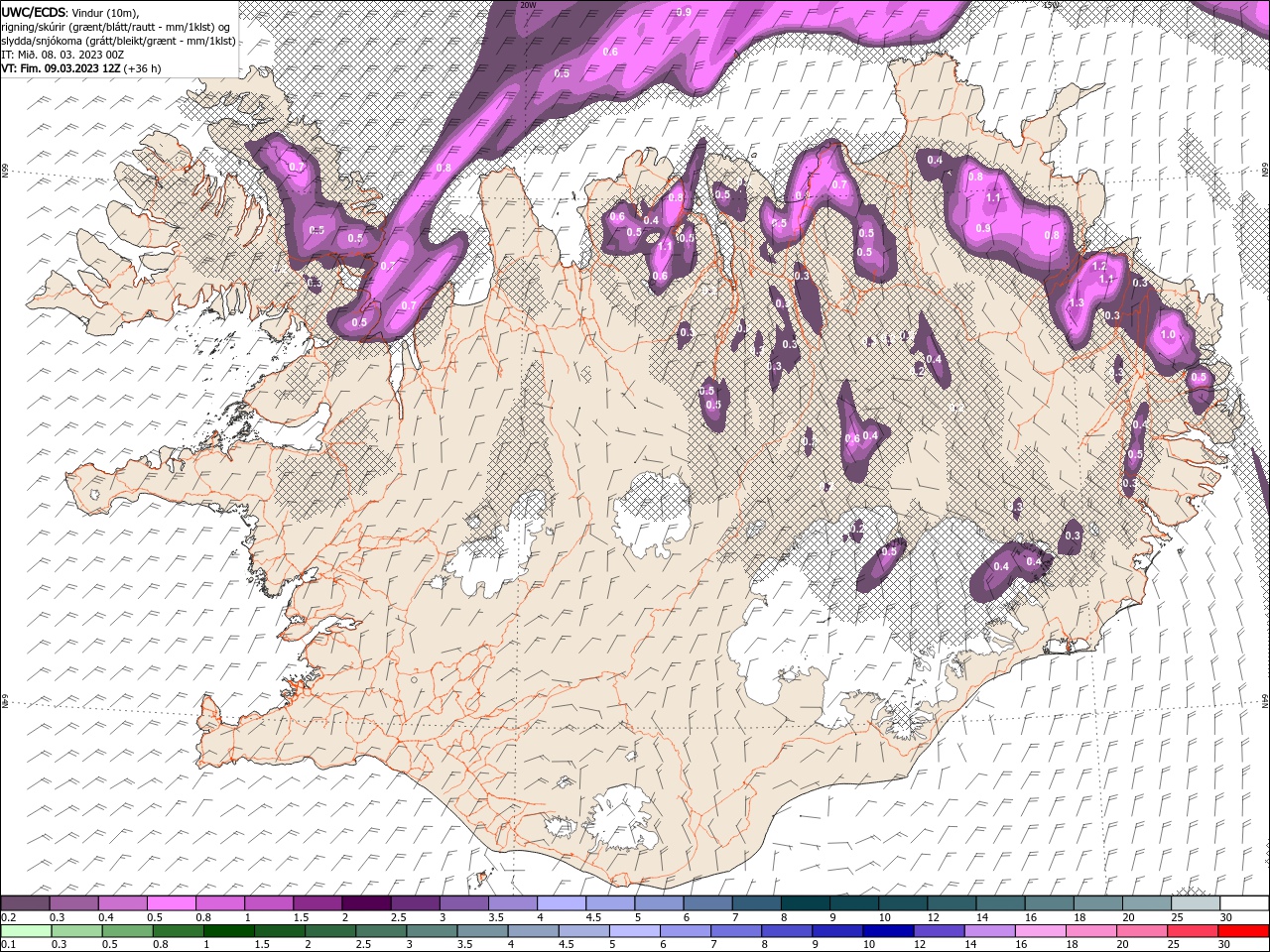
Task: Click the '20W' longitude label at the top
Action: click(528, 4)
